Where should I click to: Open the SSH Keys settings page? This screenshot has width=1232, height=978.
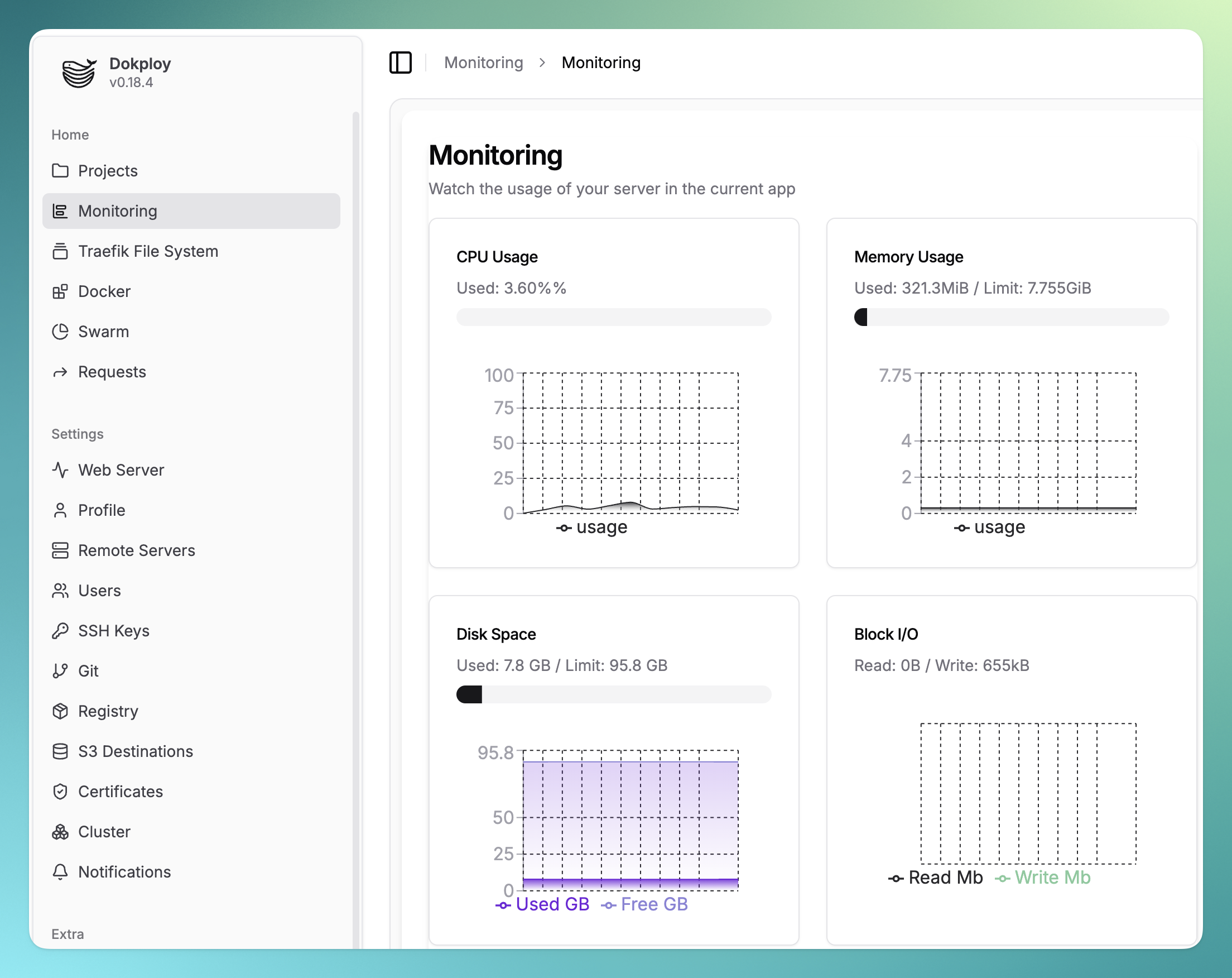point(114,630)
